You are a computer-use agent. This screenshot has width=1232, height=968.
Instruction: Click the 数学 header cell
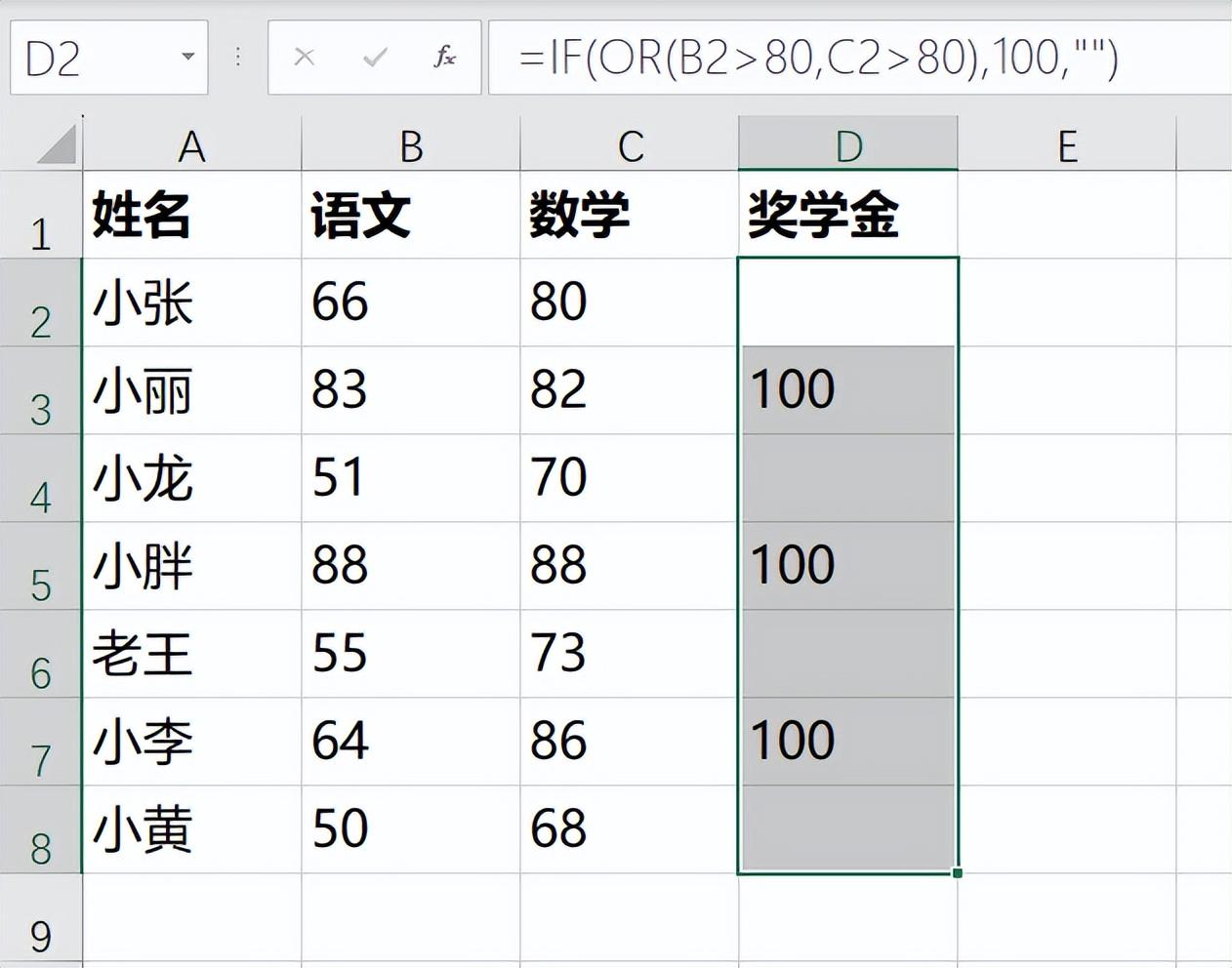click(630, 215)
